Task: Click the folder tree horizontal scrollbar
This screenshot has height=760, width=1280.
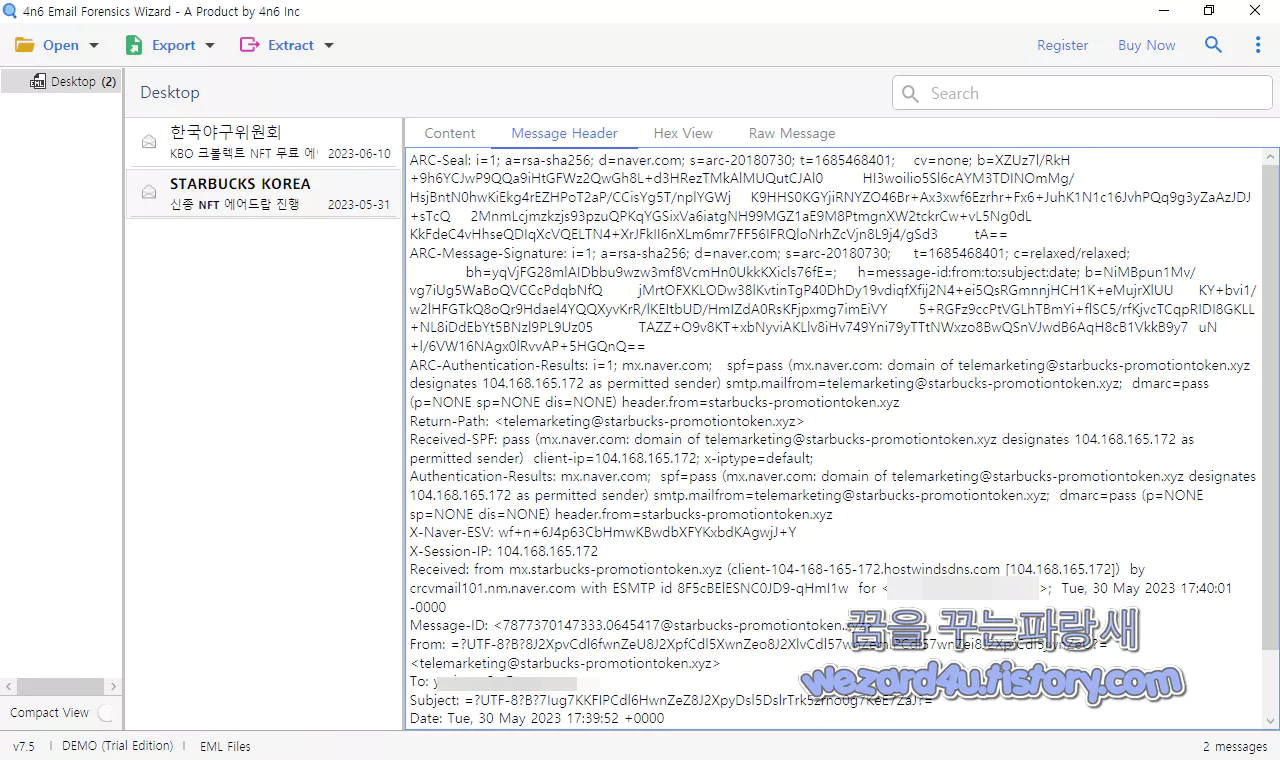Action: click(x=60, y=686)
